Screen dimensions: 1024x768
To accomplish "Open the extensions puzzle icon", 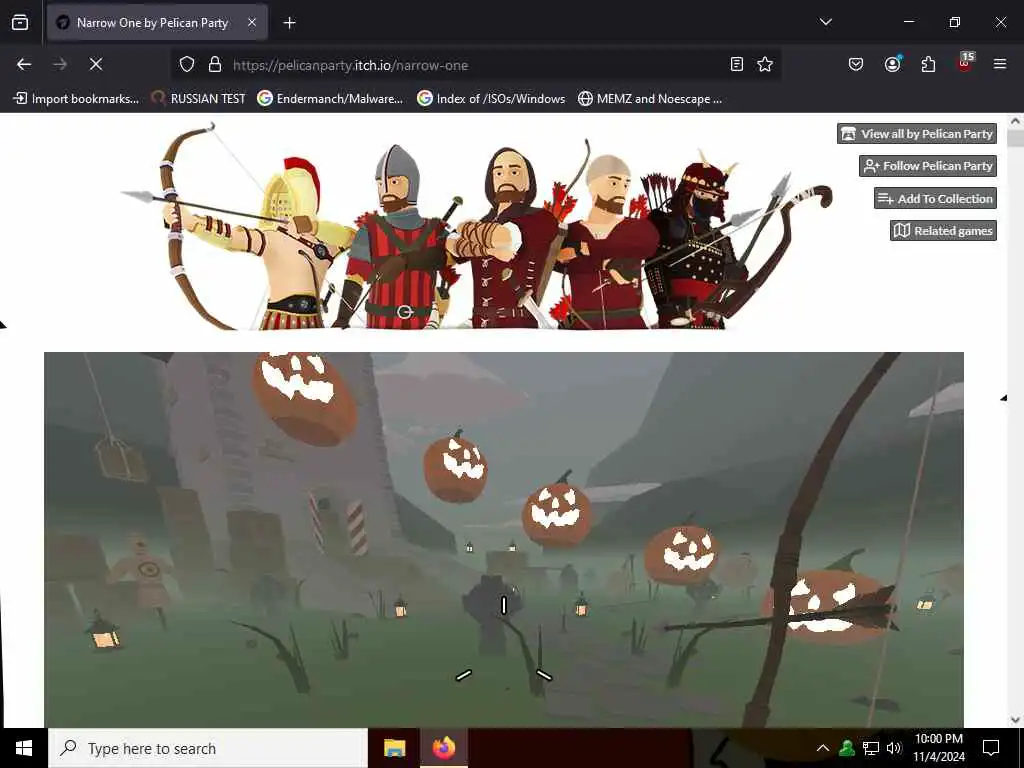I will [928, 64].
